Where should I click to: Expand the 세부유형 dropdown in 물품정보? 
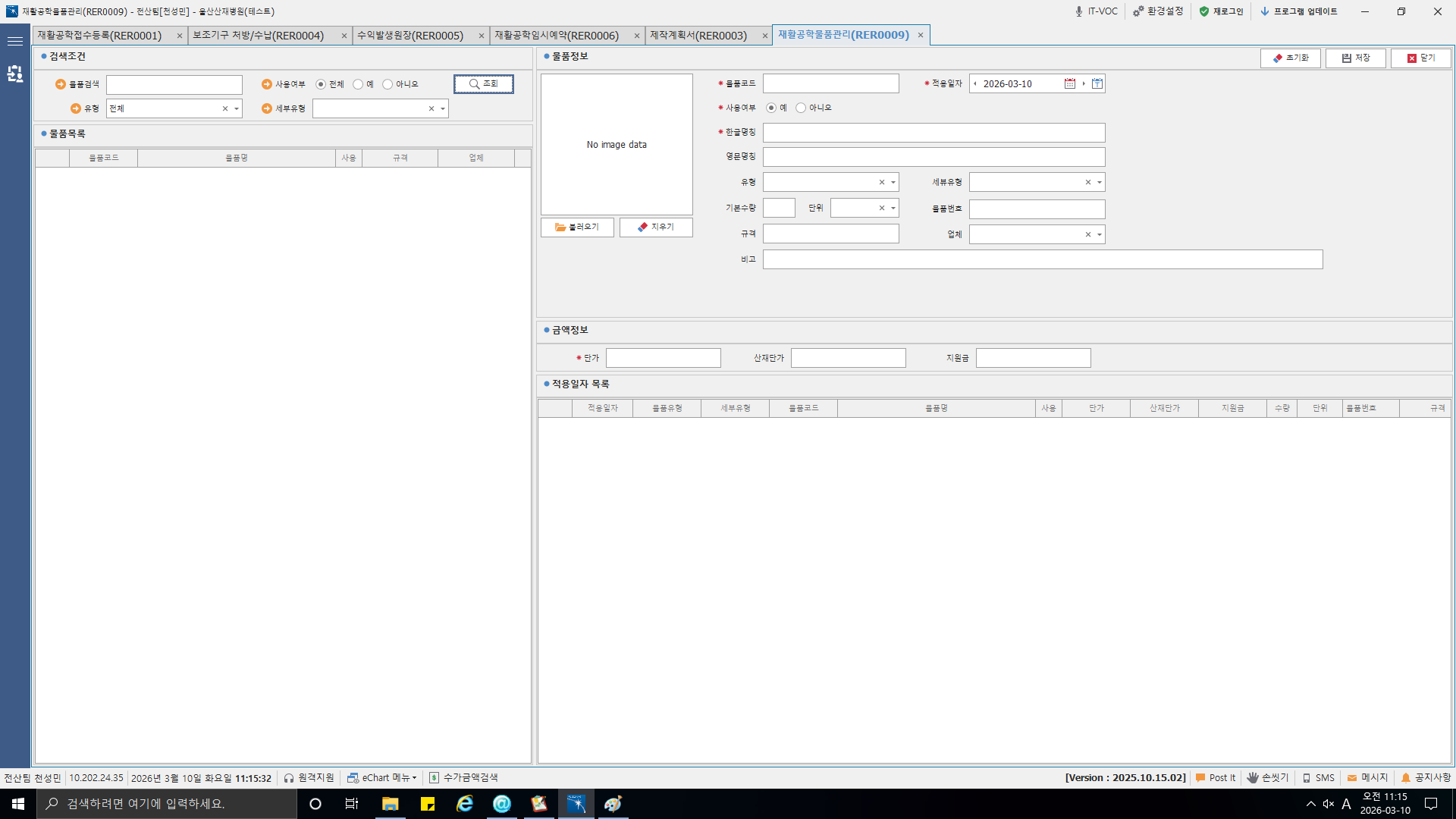click(1100, 182)
